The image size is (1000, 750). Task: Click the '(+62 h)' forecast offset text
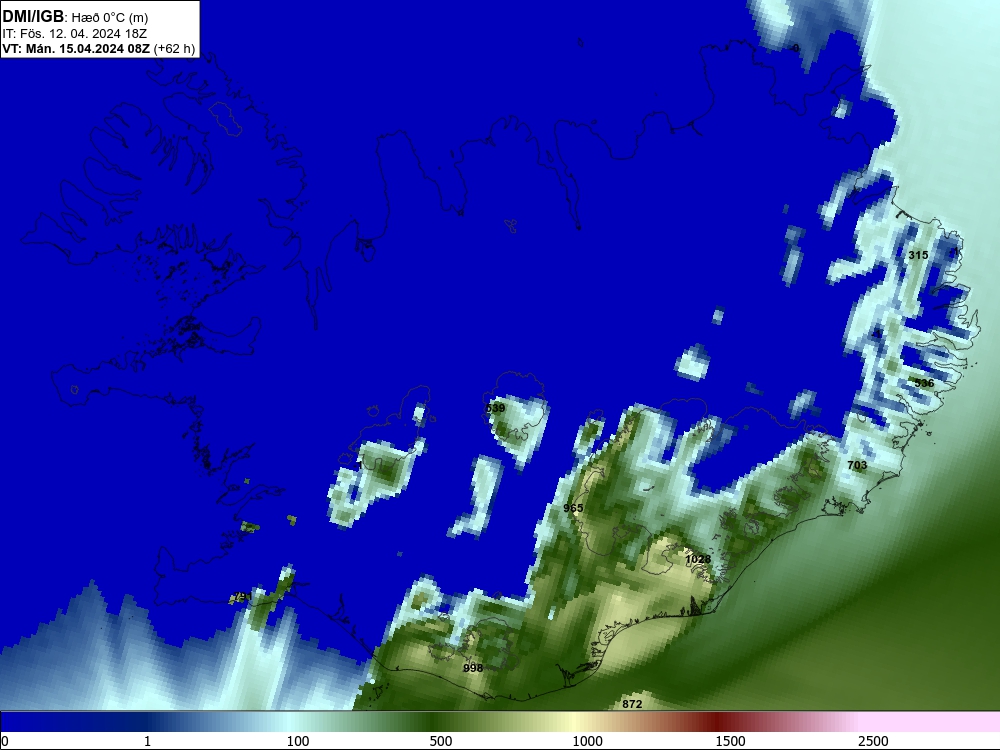click(x=174, y=48)
